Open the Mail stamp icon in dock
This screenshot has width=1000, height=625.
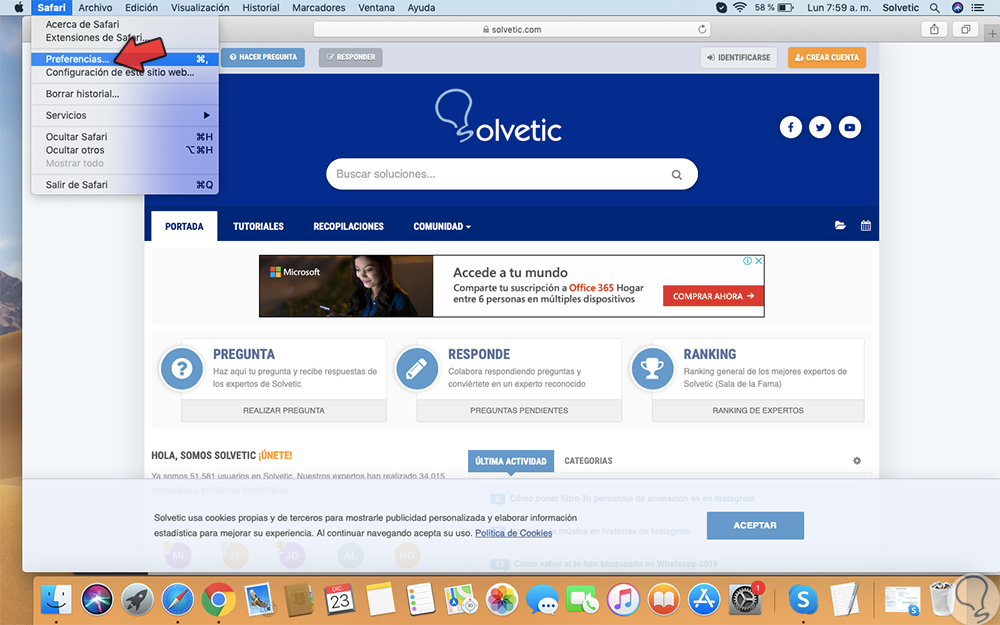pos(258,599)
